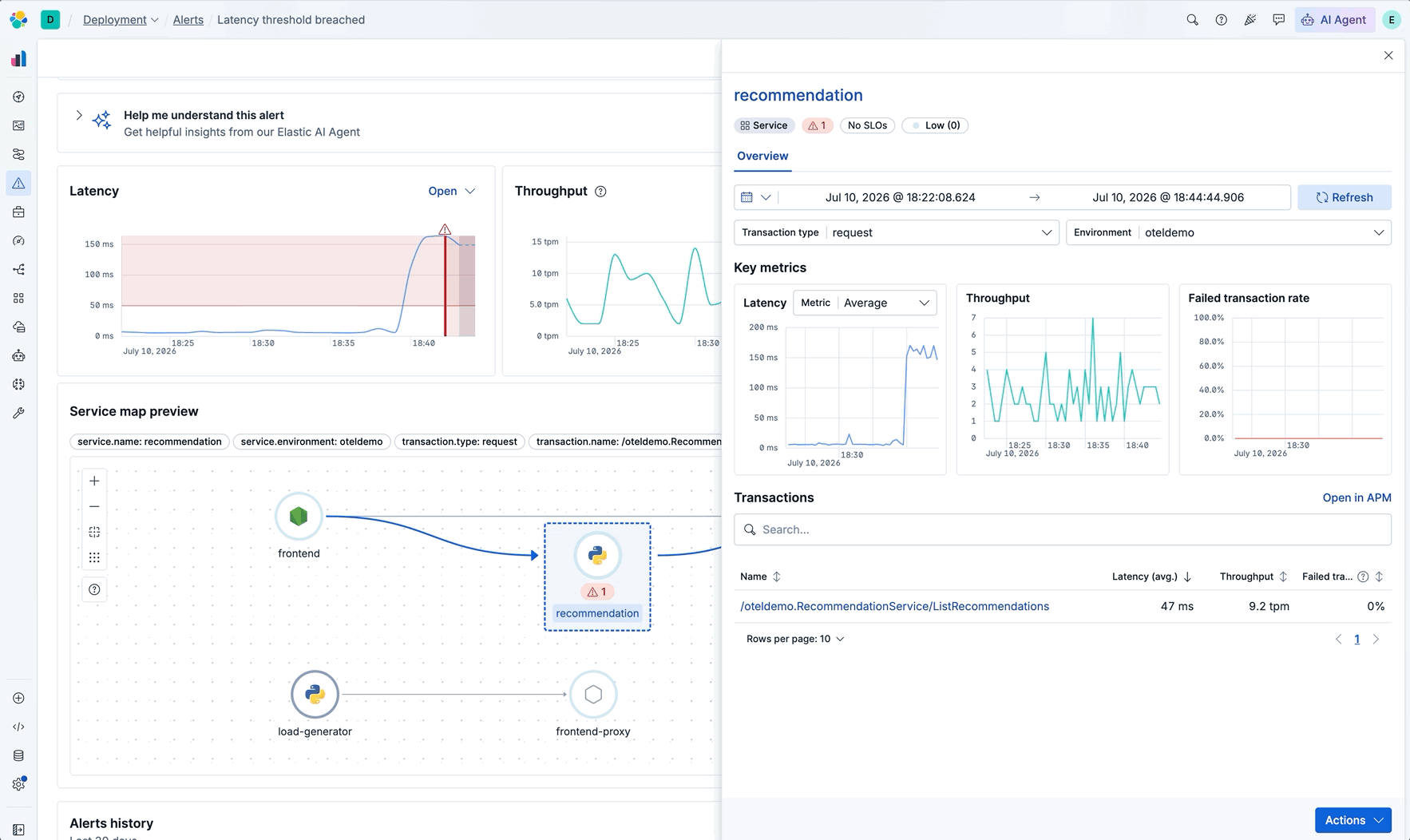Open the settings gear icon in sidebar
1410x840 pixels.
(x=18, y=784)
